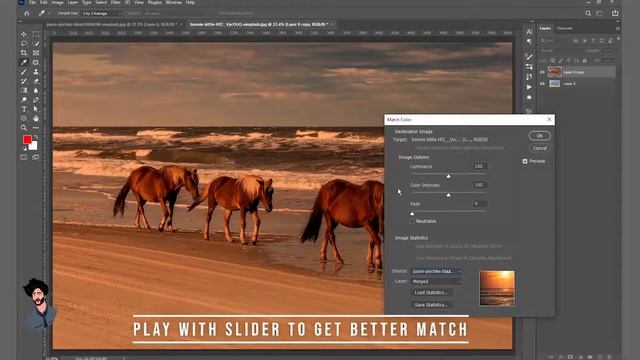Switch to the Channels tab

[564, 28]
